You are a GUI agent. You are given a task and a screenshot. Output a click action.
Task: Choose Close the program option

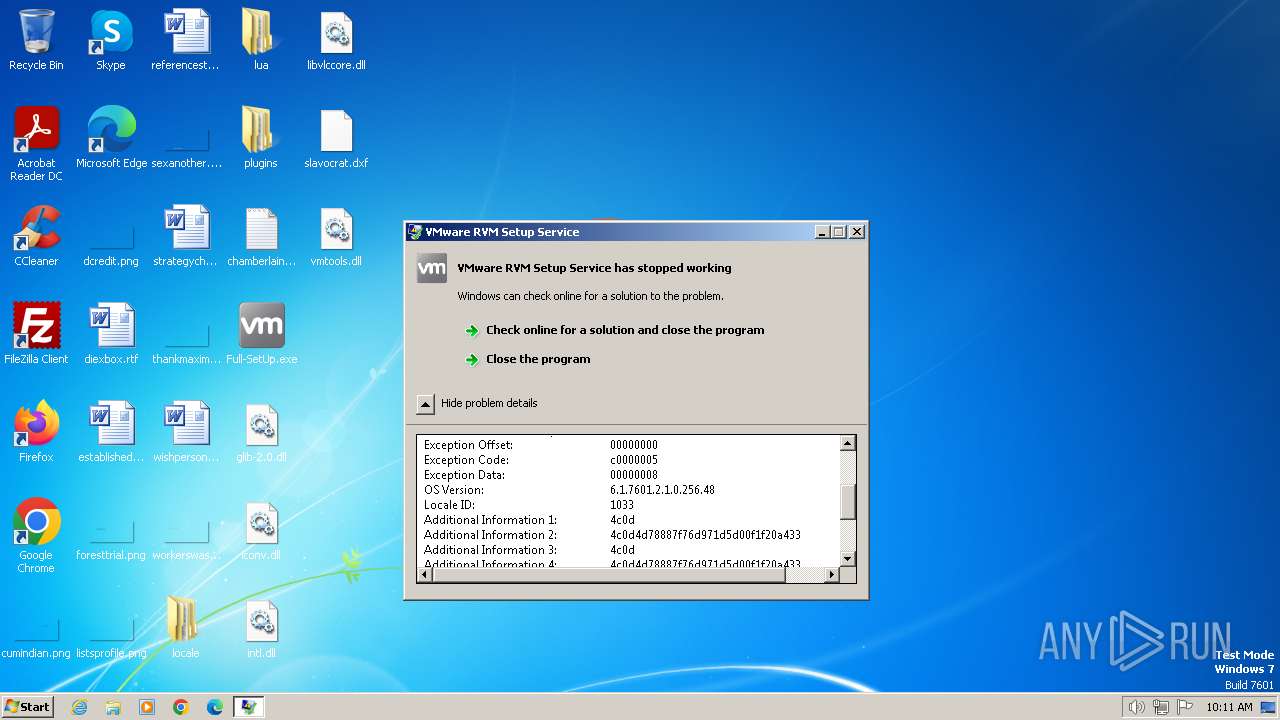[x=538, y=359]
